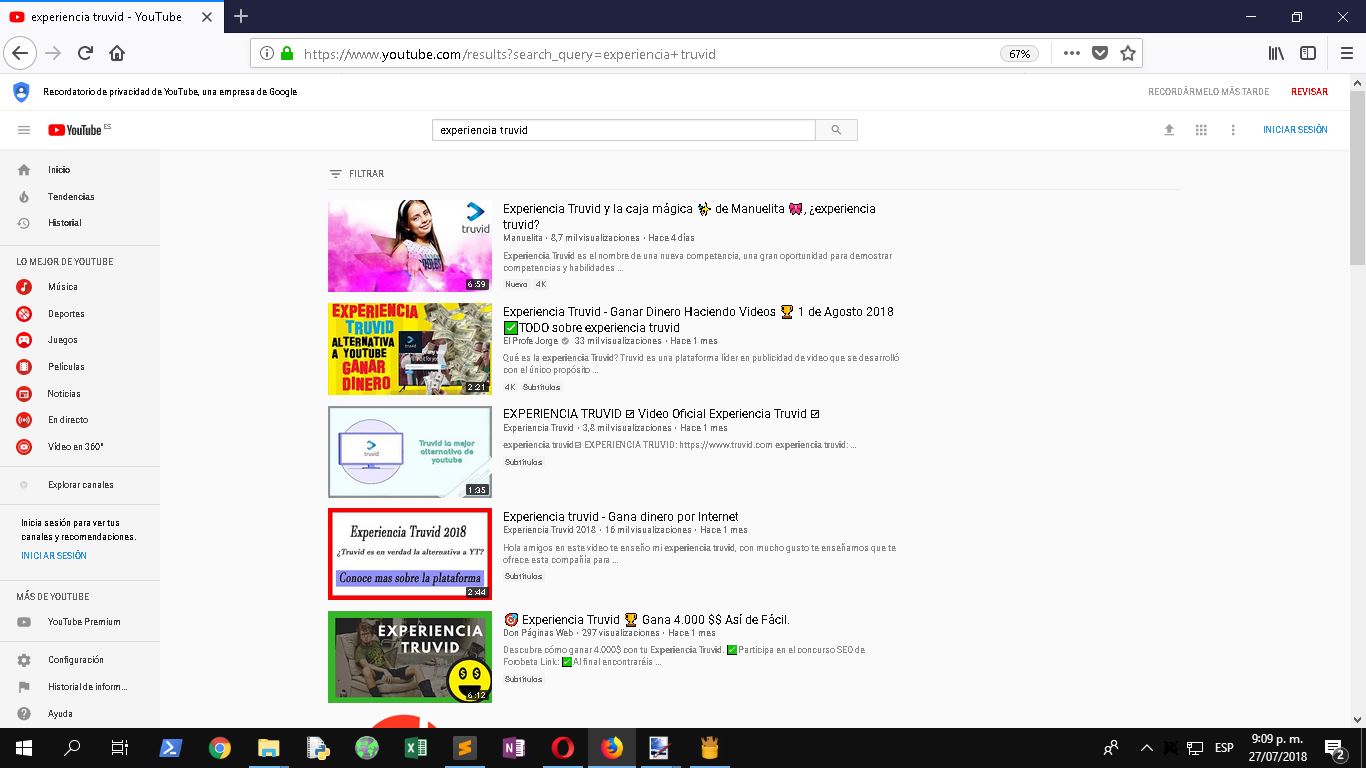The image size is (1366, 768).
Task: Click the Firefox address bar URL
Action: (509, 54)
